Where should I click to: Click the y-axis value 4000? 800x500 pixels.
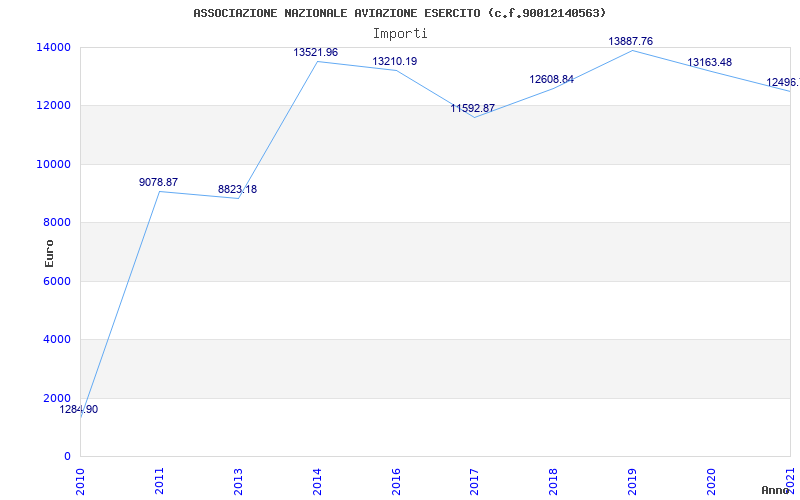57,339
